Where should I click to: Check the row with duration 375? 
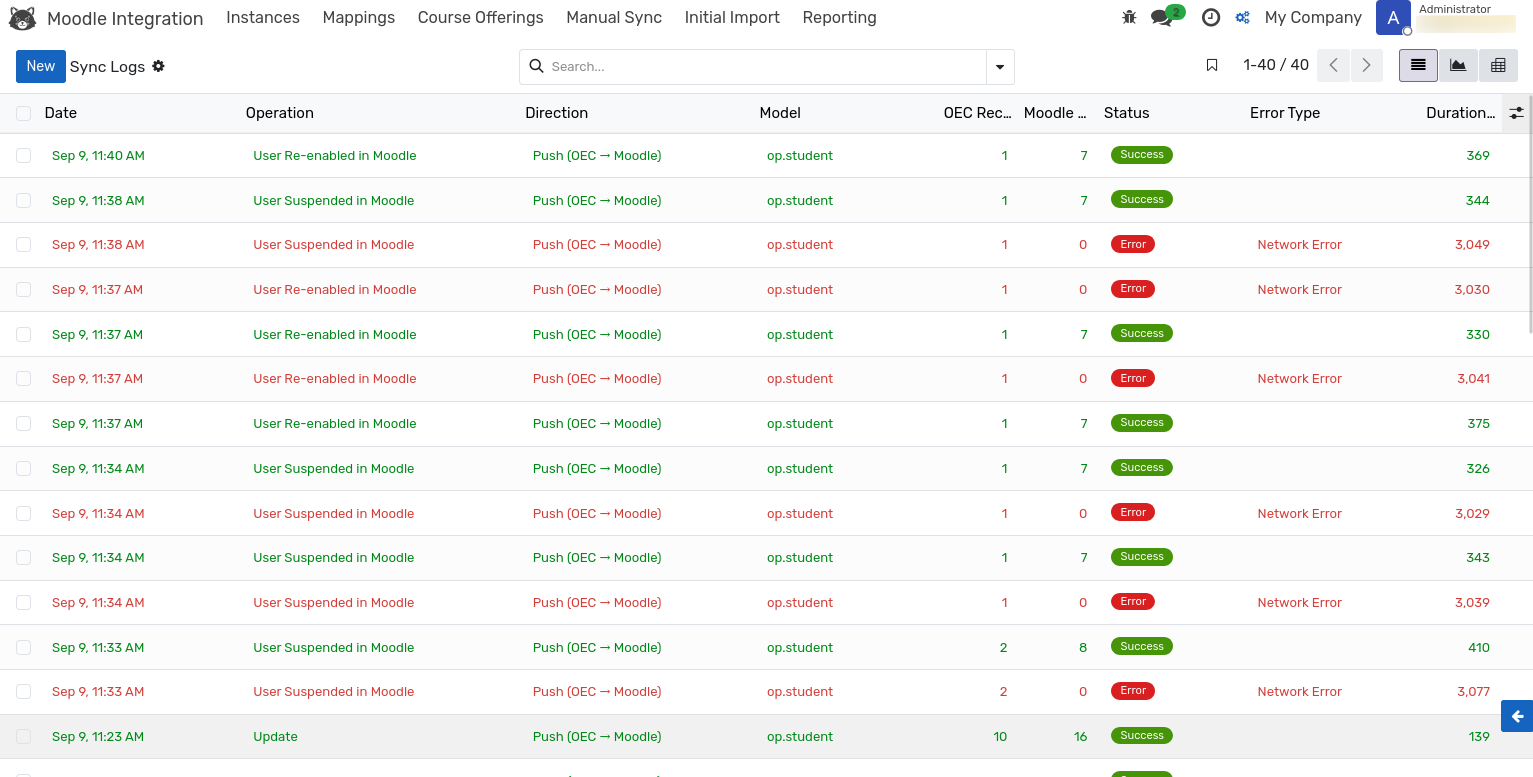pos(23,423)
